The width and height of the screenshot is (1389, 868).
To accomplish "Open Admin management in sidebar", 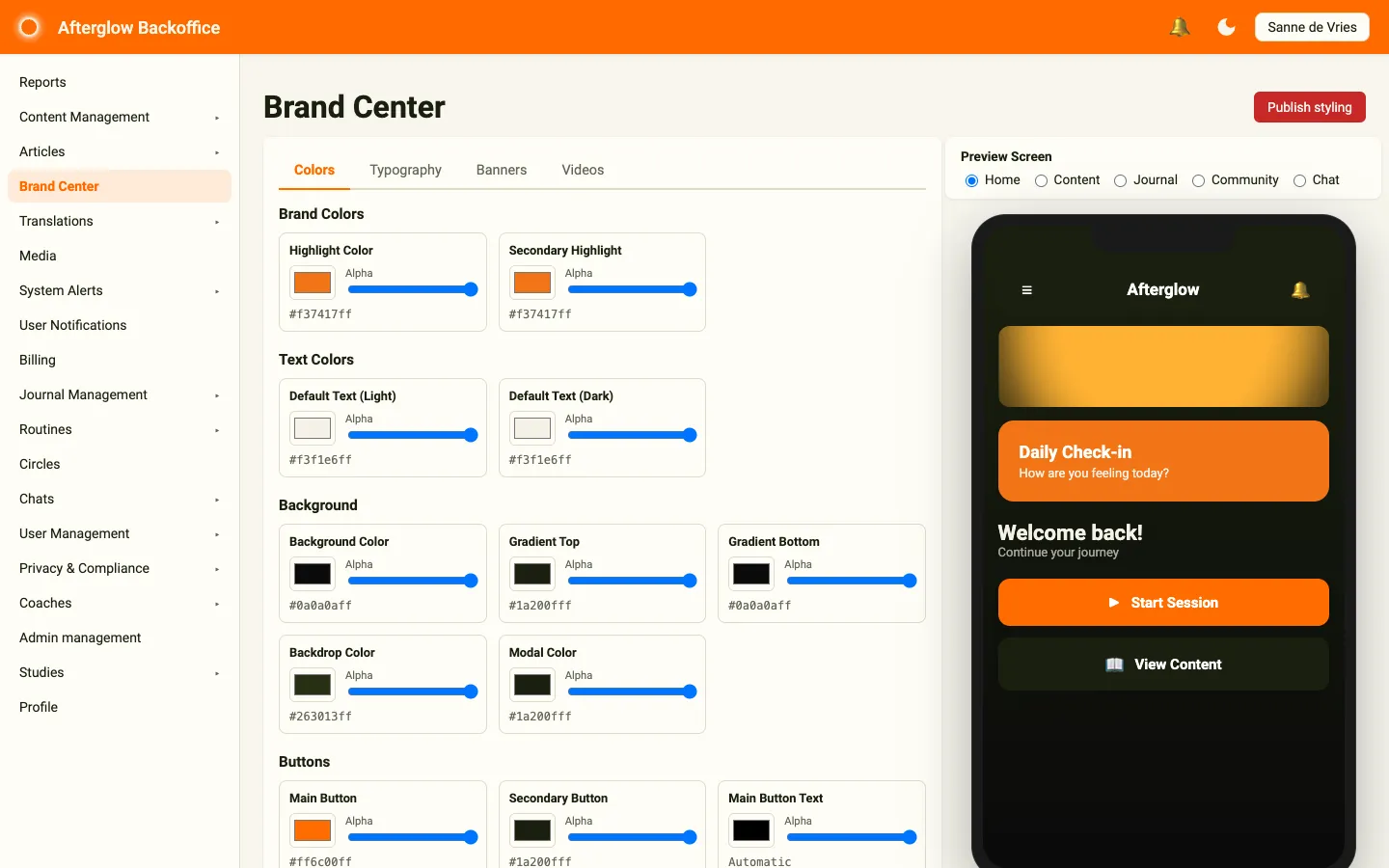I will (120, 637).
